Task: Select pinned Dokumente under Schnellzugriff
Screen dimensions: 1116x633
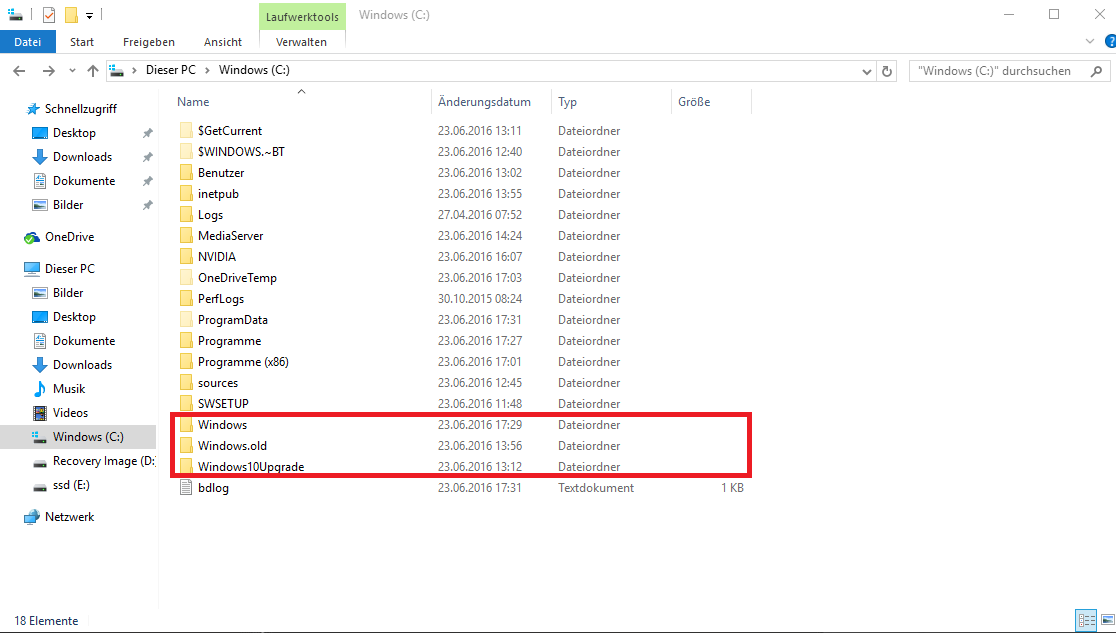Action: (83, 181)
